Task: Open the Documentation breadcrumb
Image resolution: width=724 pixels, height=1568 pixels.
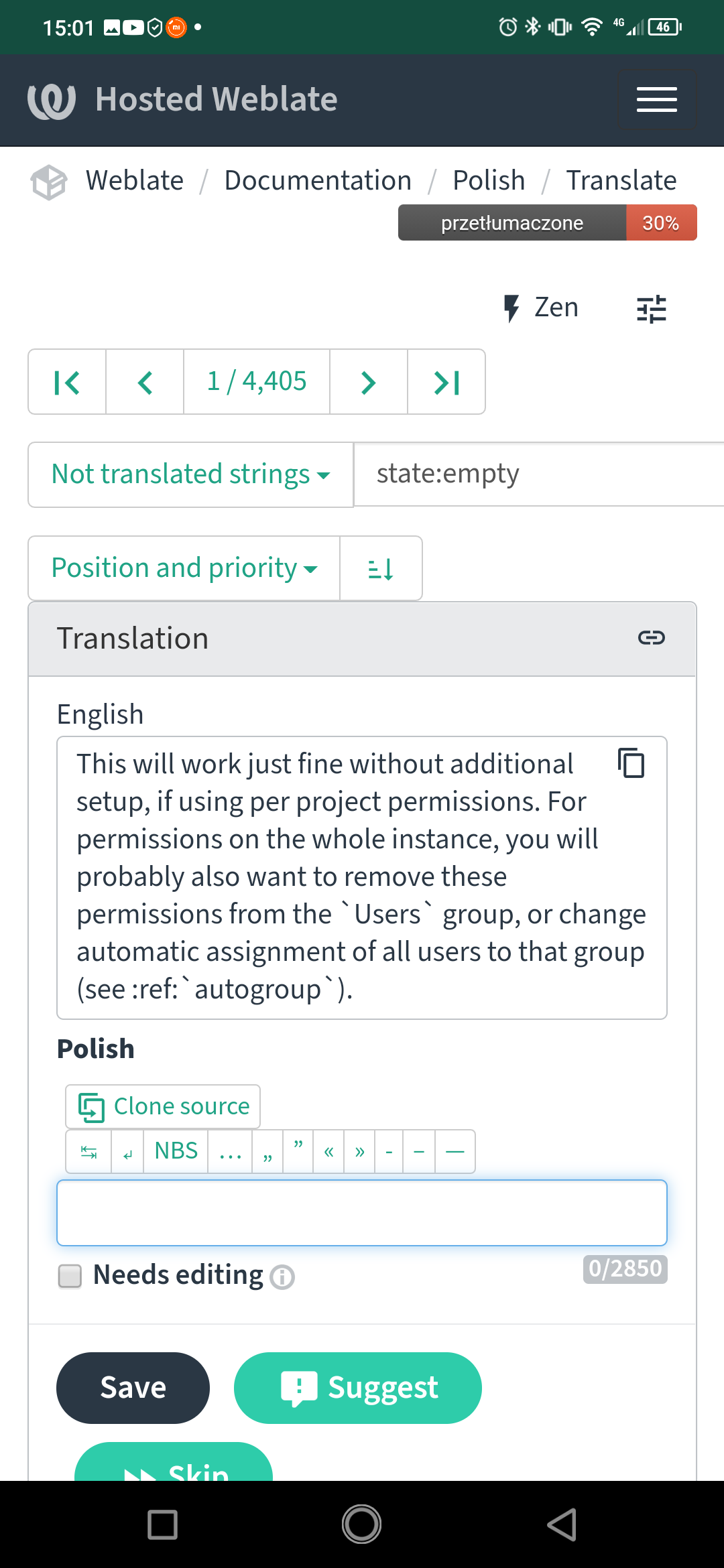Action: [318, 180]
